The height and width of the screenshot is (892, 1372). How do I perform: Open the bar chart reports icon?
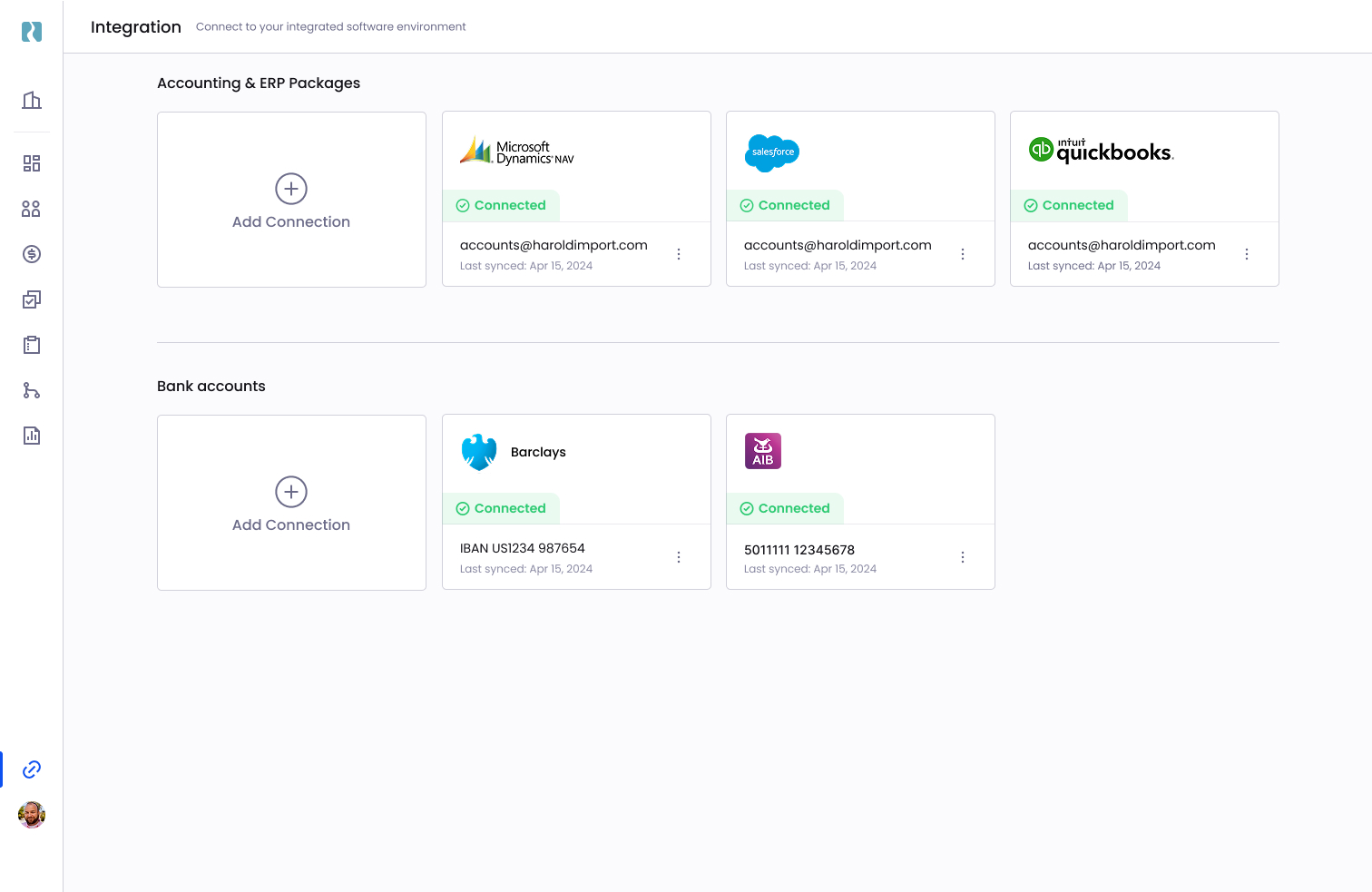[x=32, y=436]
